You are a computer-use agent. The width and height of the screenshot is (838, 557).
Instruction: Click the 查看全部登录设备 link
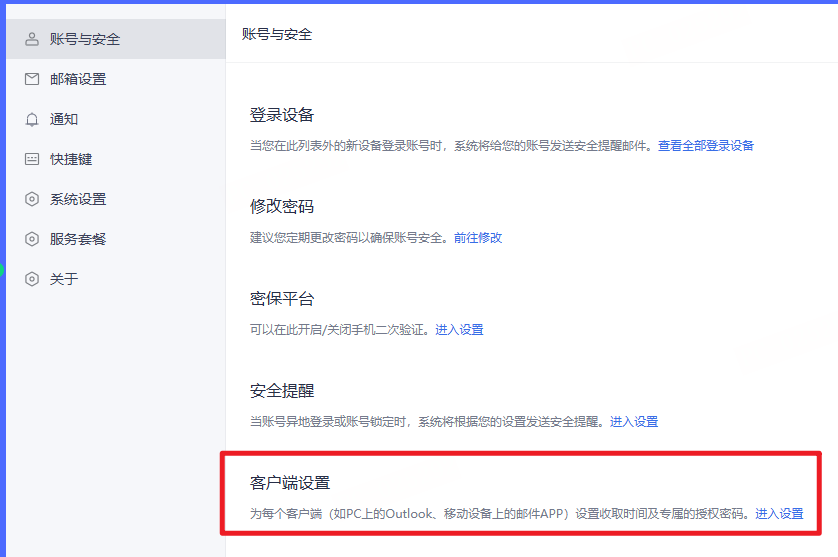click(705, 145)
